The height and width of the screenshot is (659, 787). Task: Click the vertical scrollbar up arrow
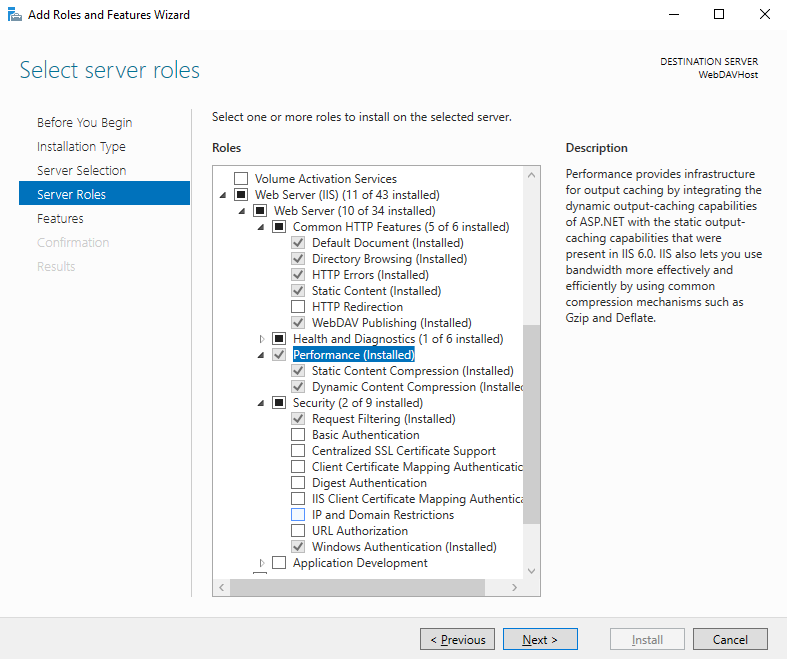[532, 175]
